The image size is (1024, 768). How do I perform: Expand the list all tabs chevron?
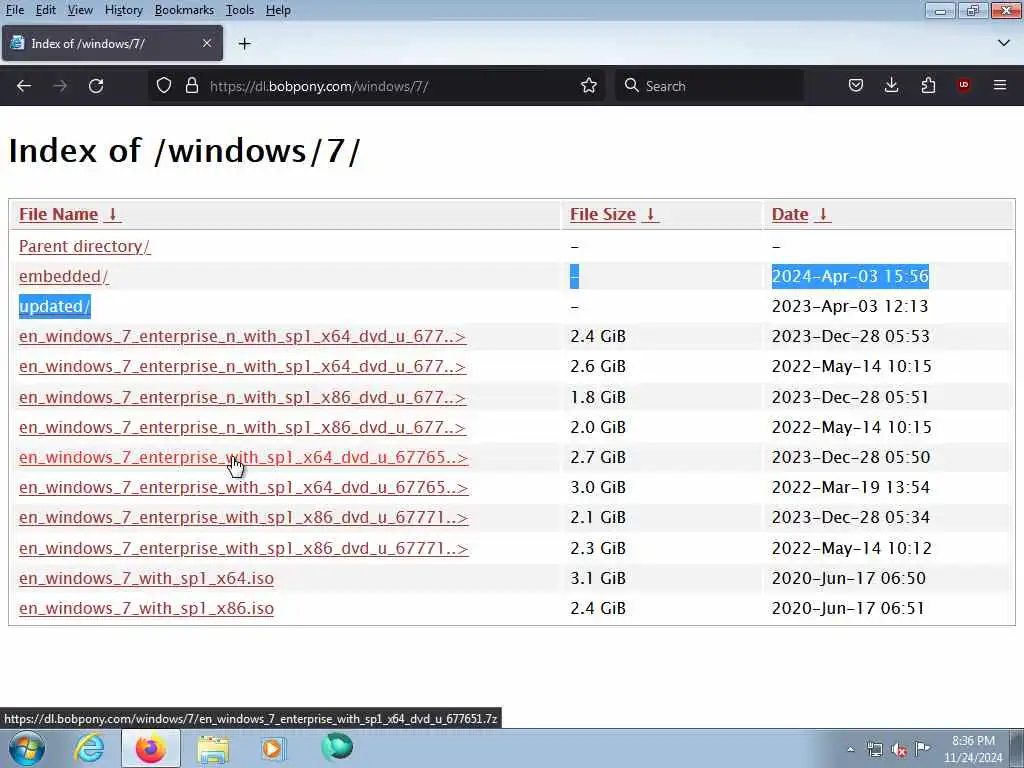pos(1004,43)
